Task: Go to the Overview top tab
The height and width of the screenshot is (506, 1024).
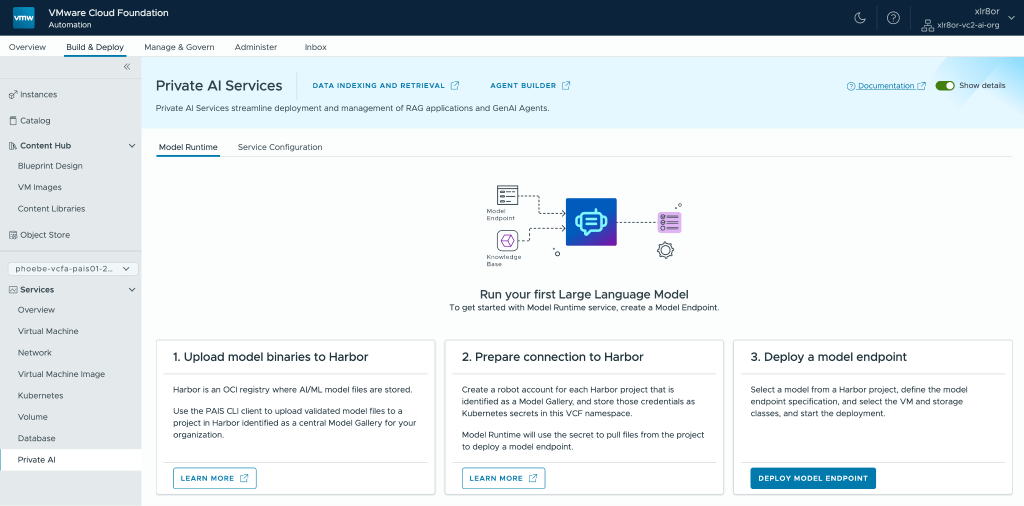Action: (27, 47)
